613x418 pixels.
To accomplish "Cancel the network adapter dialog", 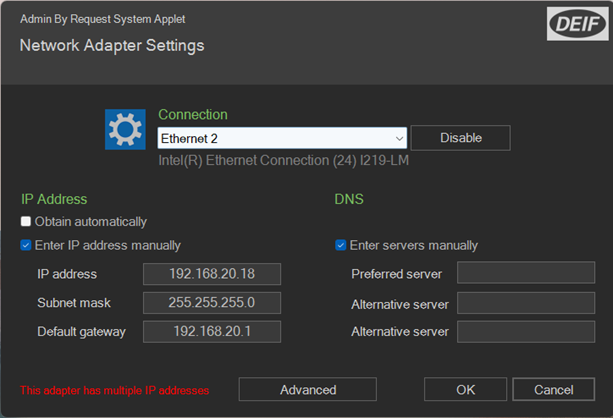I will click(x=553, y=389).
